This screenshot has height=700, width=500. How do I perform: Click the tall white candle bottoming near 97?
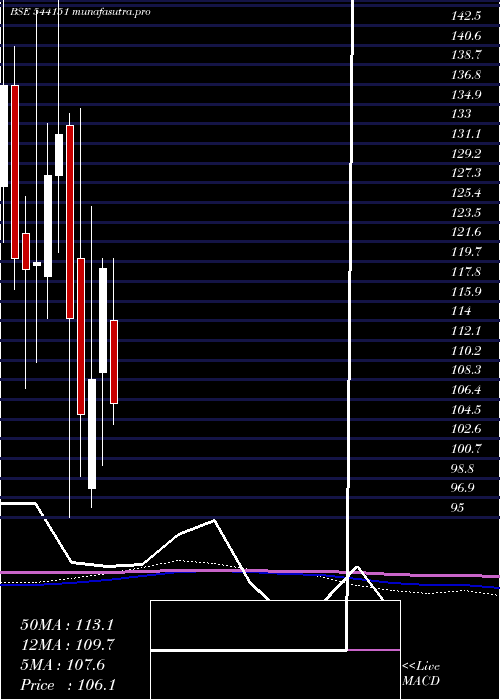click(92, 434)
